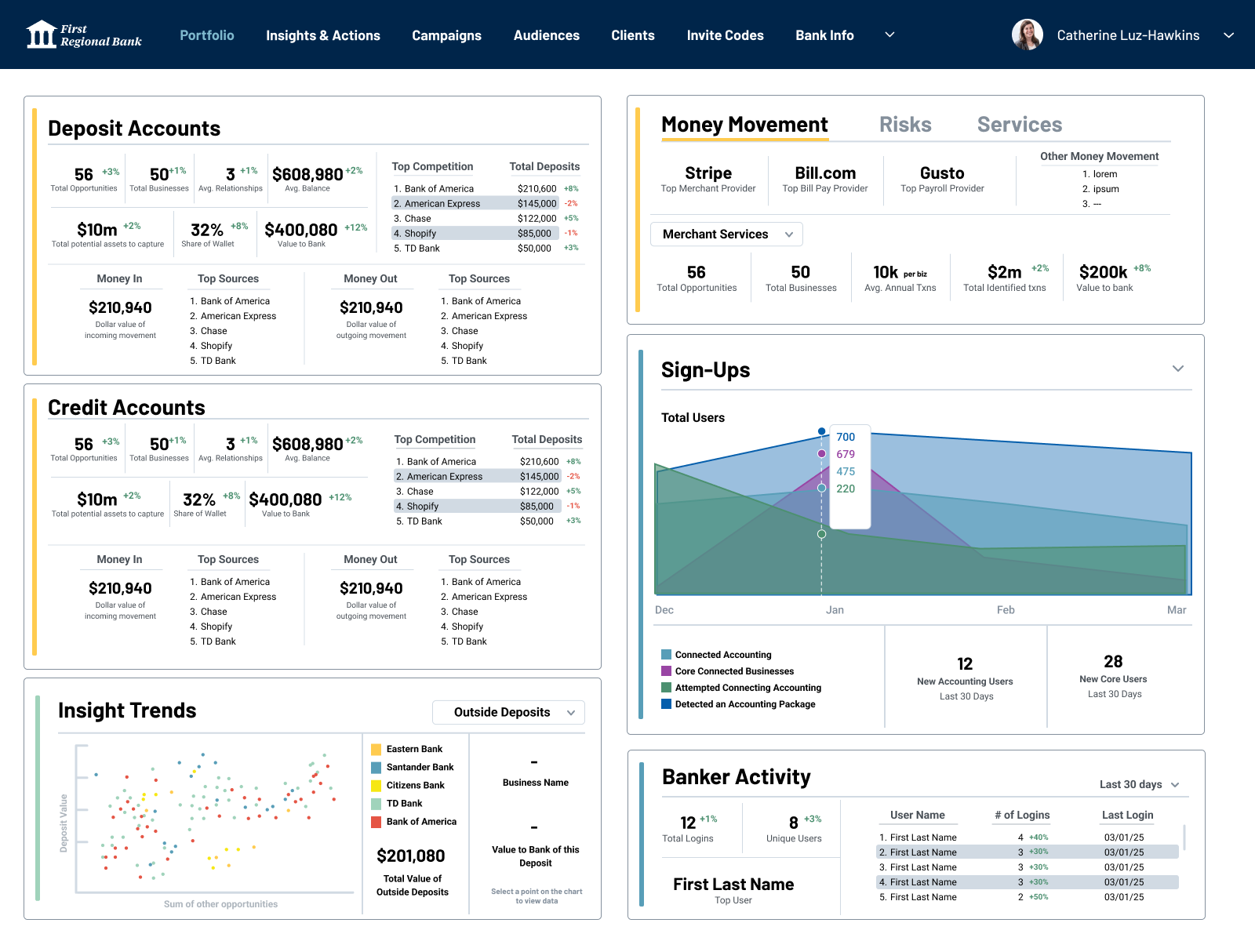1255x952 pixels.
Task: Click the Connected Accounting legend swatch
Action: point(666,655)
